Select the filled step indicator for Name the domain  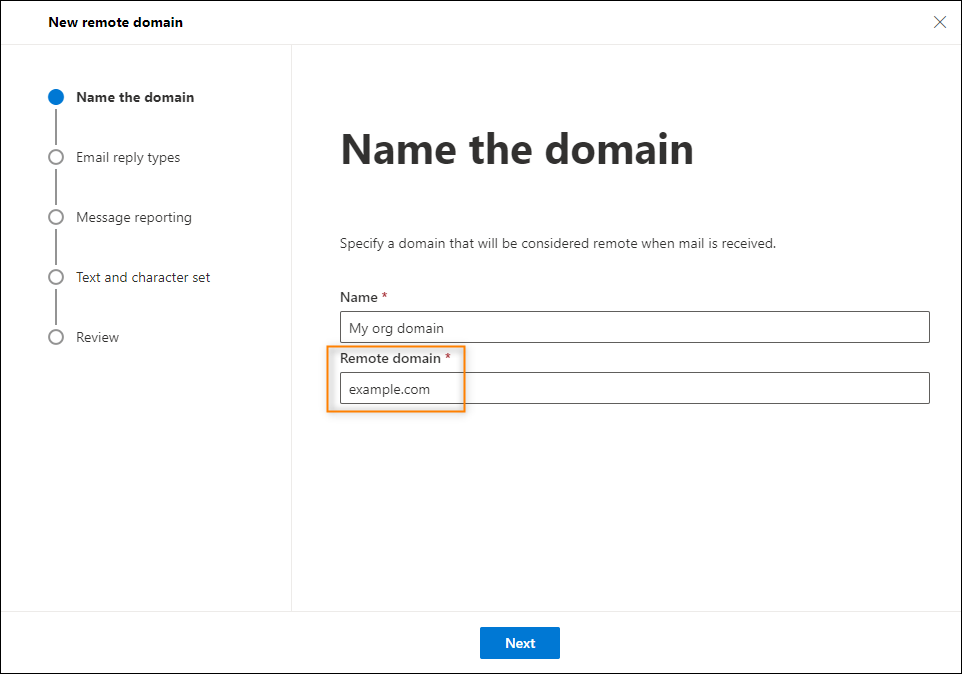click(x=56, y=97)
